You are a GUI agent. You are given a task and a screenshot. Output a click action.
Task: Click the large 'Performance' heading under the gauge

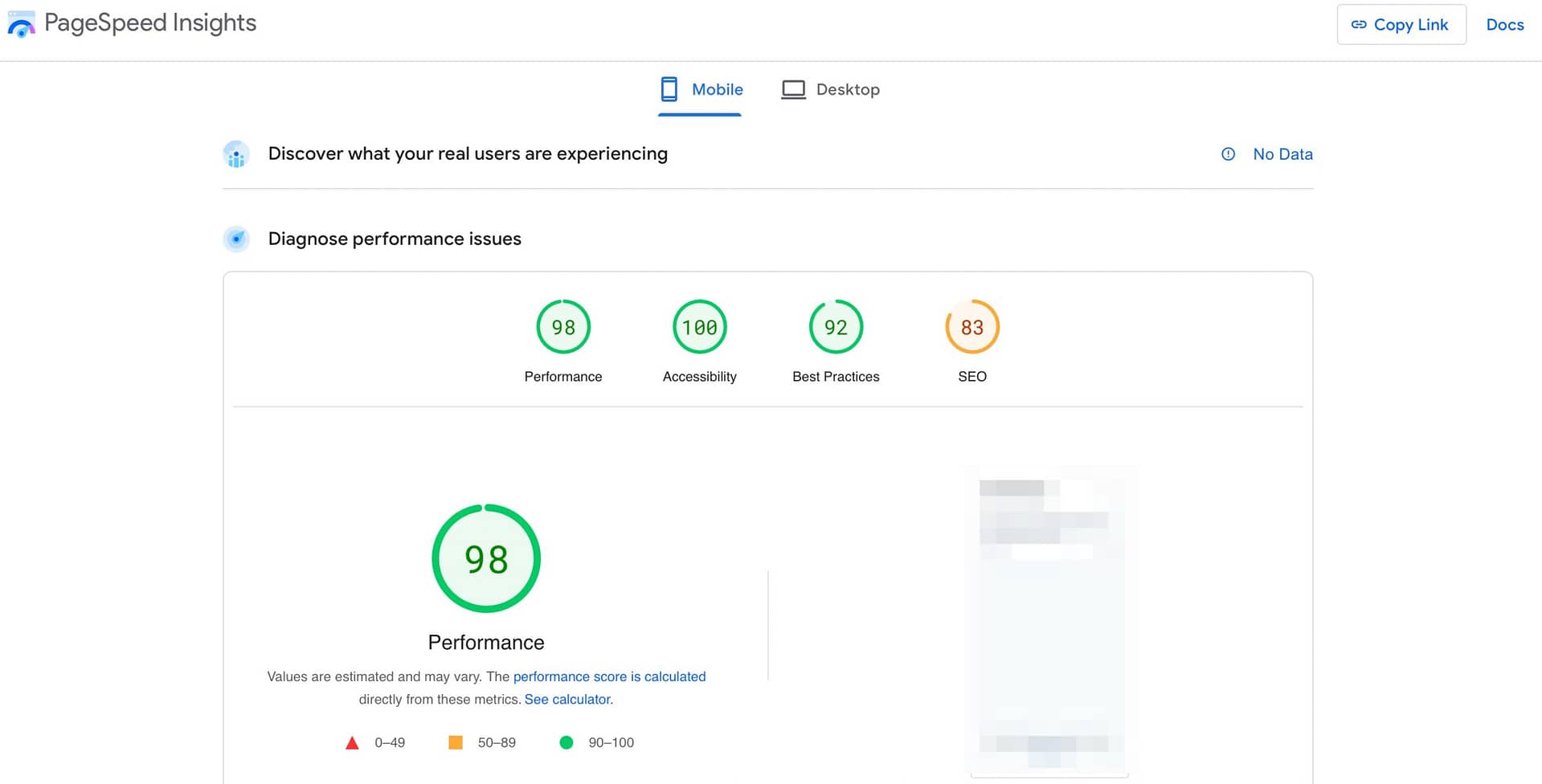coord(486,643)
